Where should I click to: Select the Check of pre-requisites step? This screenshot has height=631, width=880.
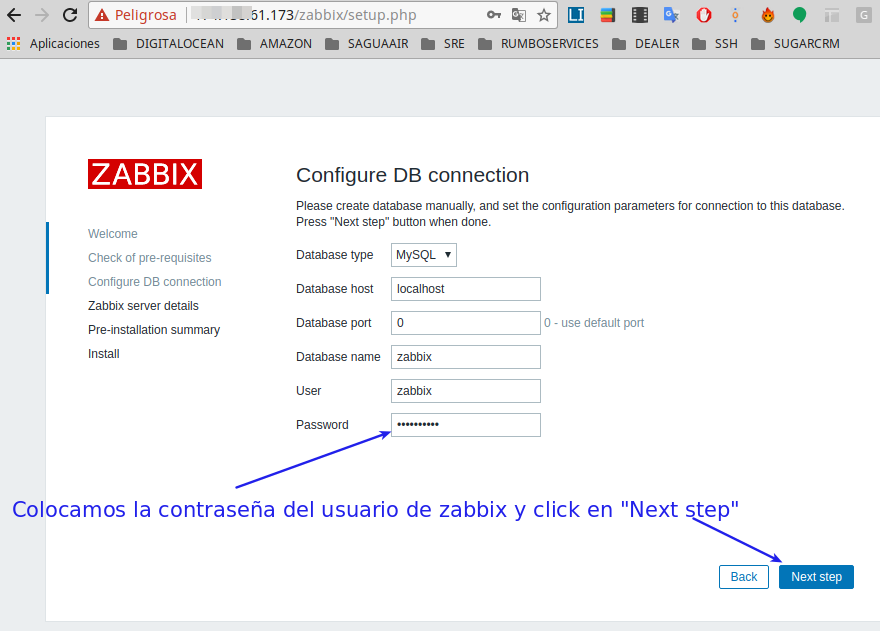pos(150,258)
